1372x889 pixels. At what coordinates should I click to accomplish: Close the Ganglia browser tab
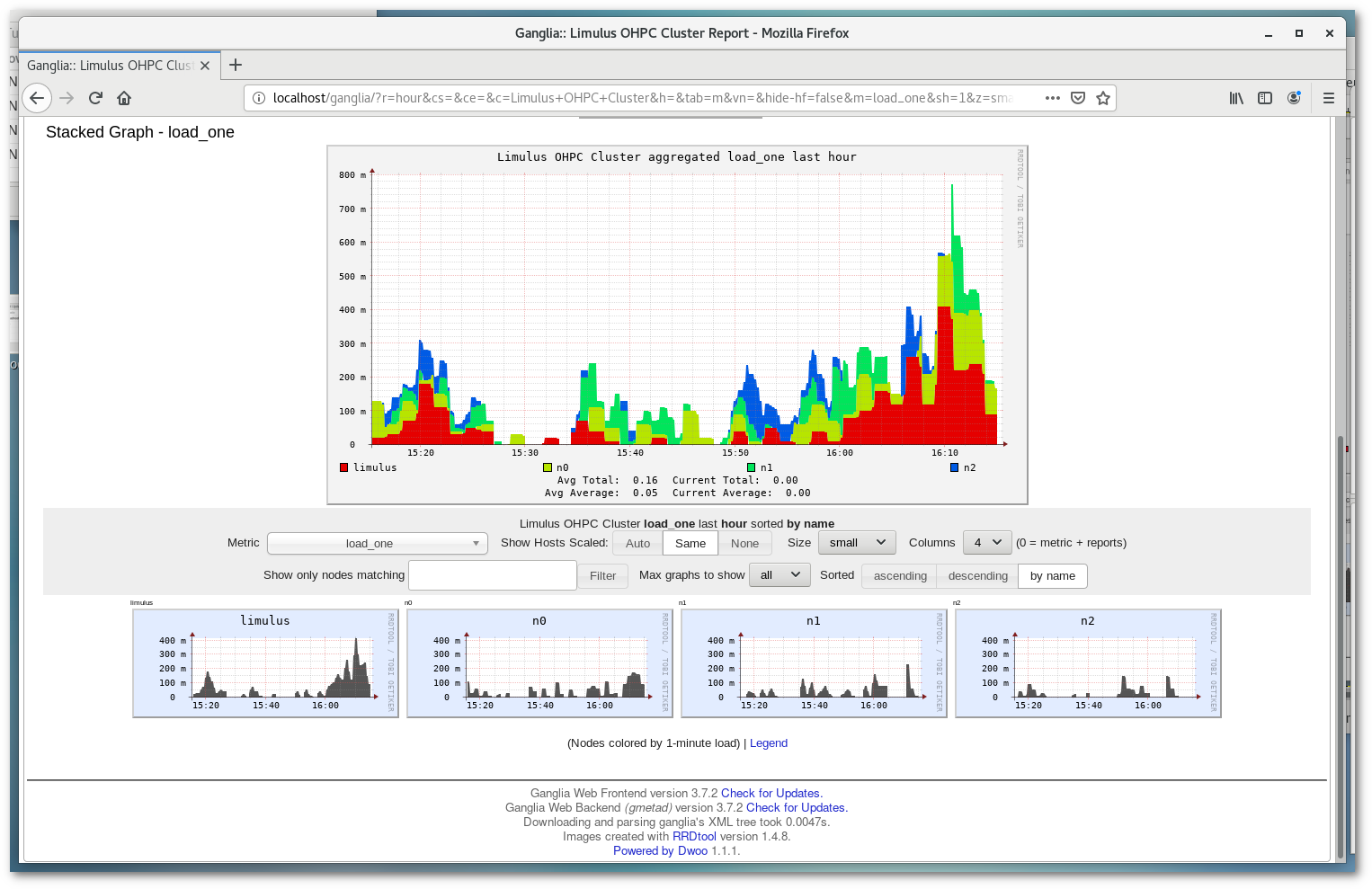pyautogui.click(x=205, y=66)
